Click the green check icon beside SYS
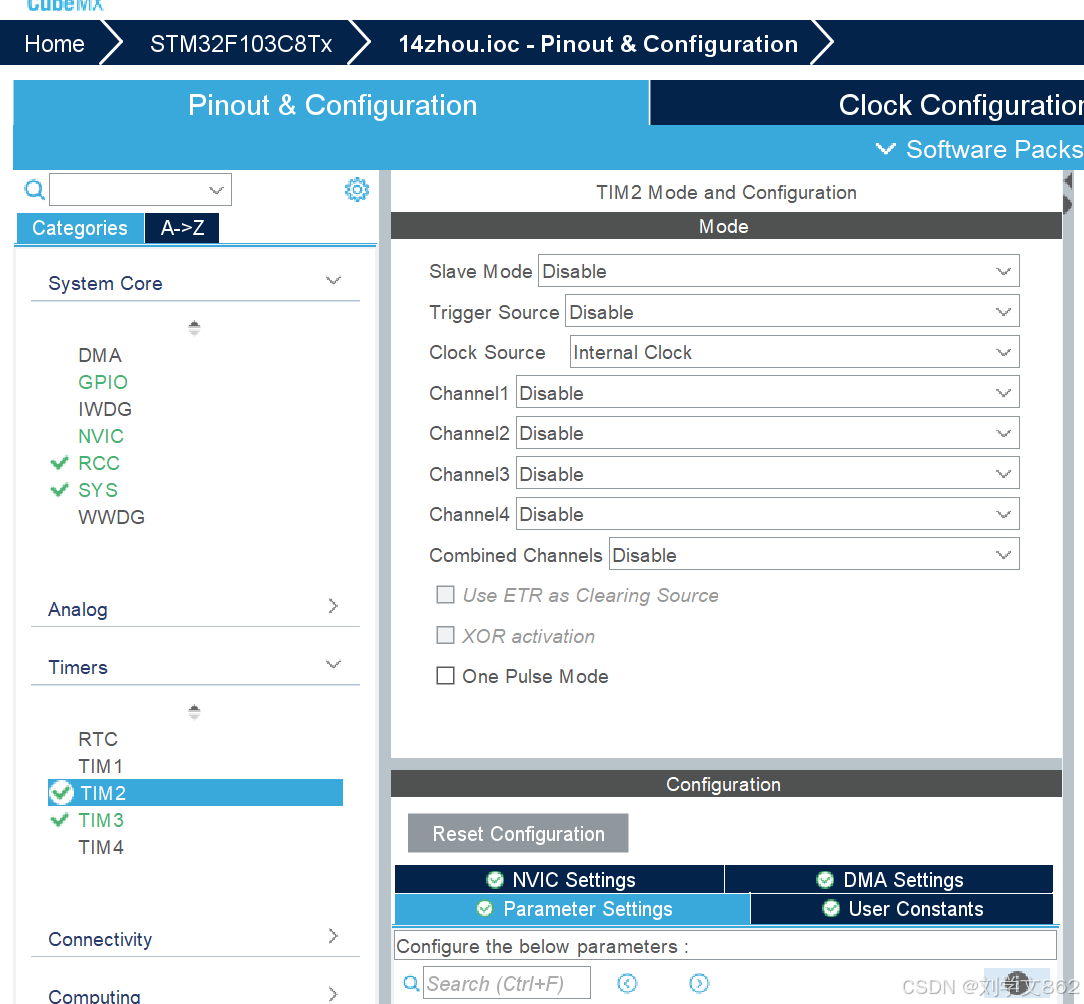 coord(60,490)
